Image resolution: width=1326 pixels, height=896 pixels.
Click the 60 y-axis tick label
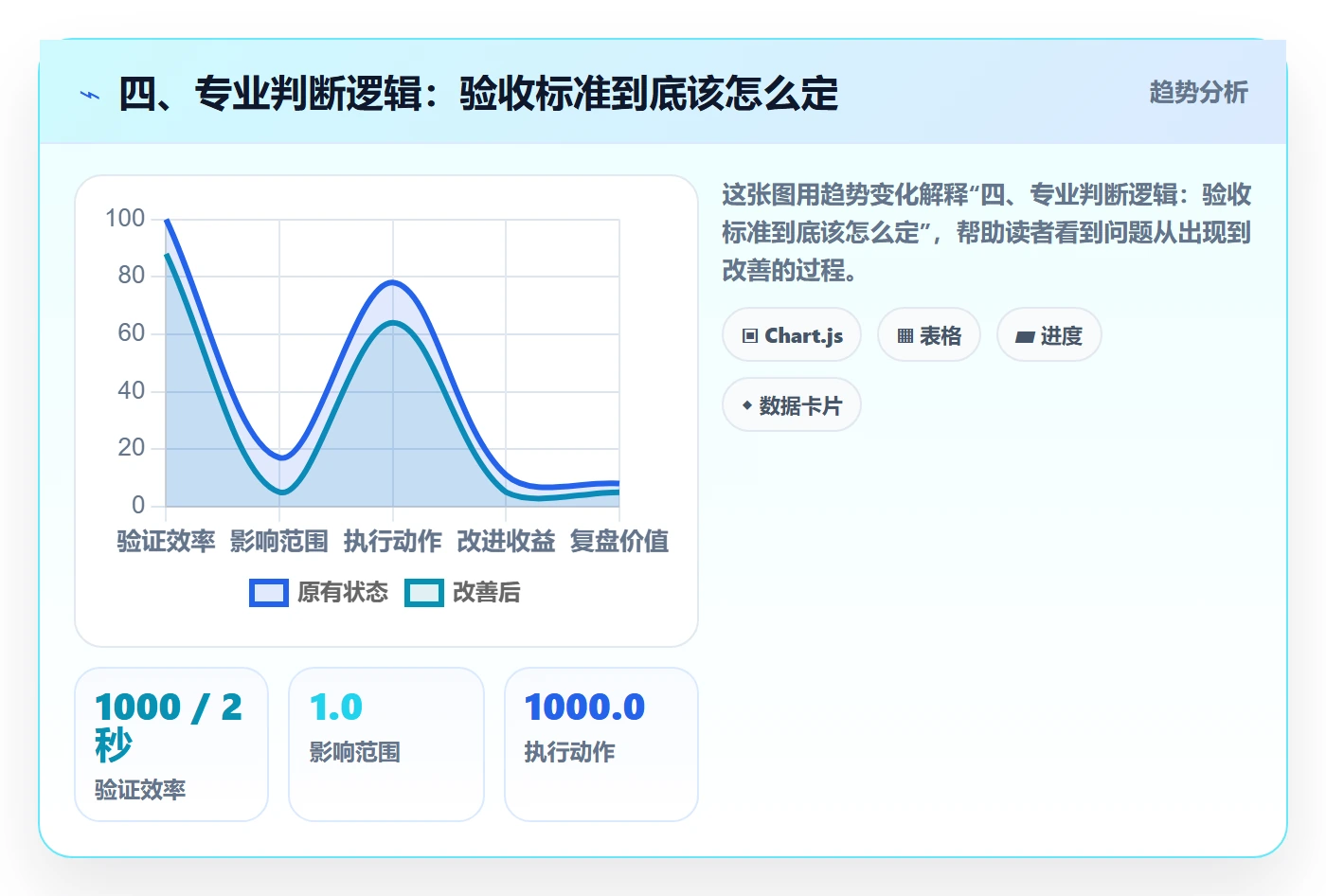(132, 333)
